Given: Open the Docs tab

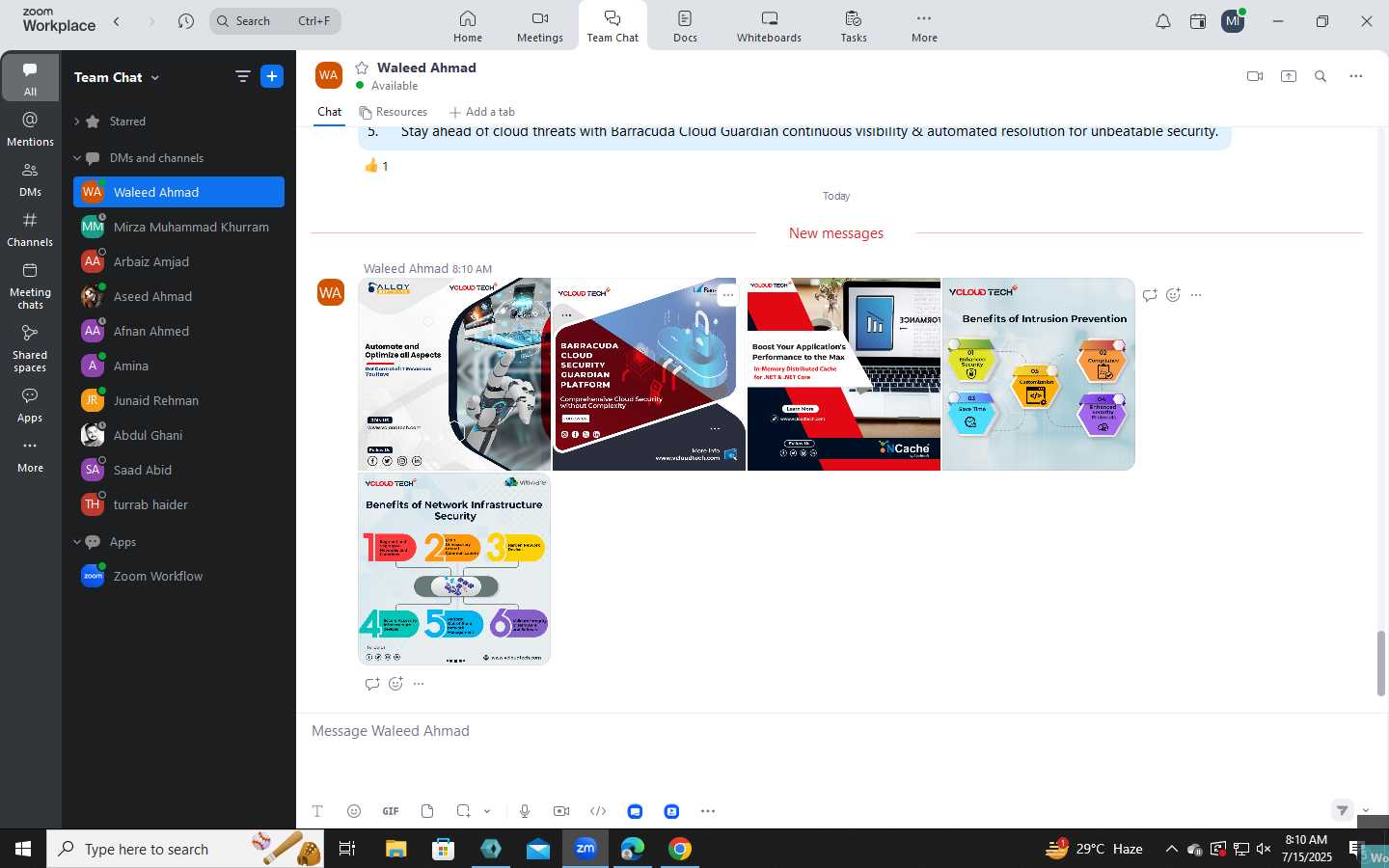Looking at the screenshot, I should (x=685, y=26).
